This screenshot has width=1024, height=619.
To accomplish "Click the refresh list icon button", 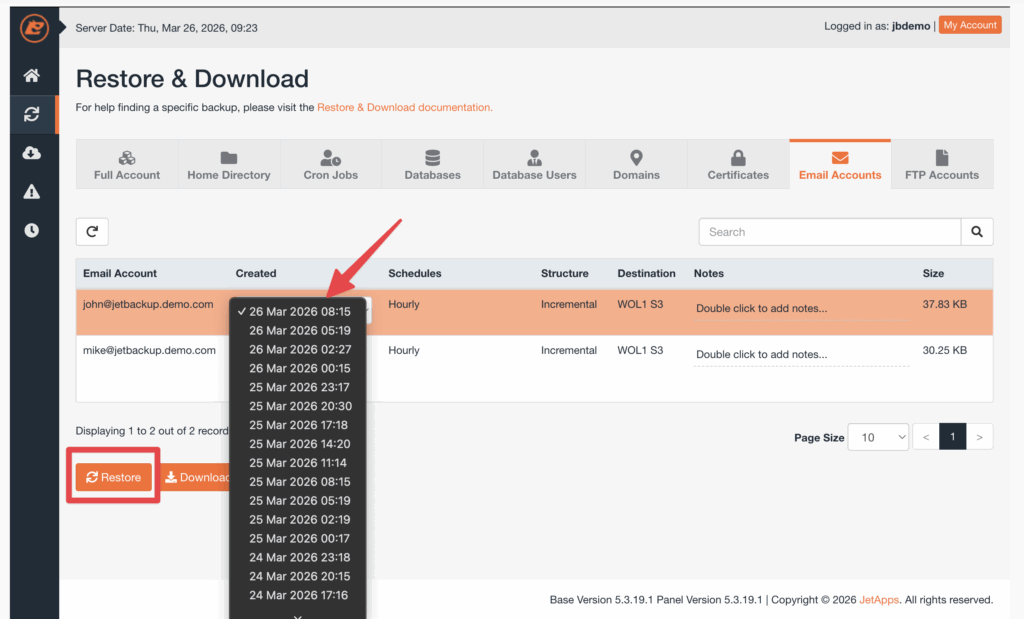I will [x=92, y=232].
